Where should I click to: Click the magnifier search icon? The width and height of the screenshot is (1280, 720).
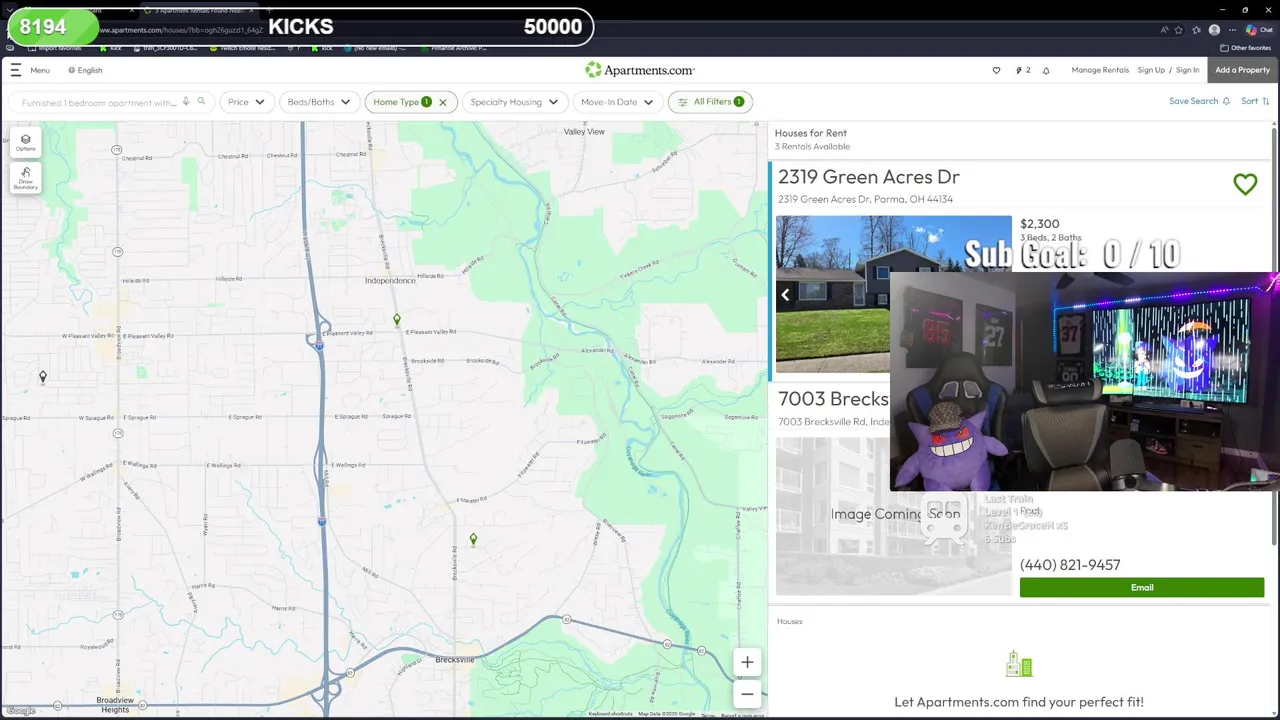click(x=201, y=102)
